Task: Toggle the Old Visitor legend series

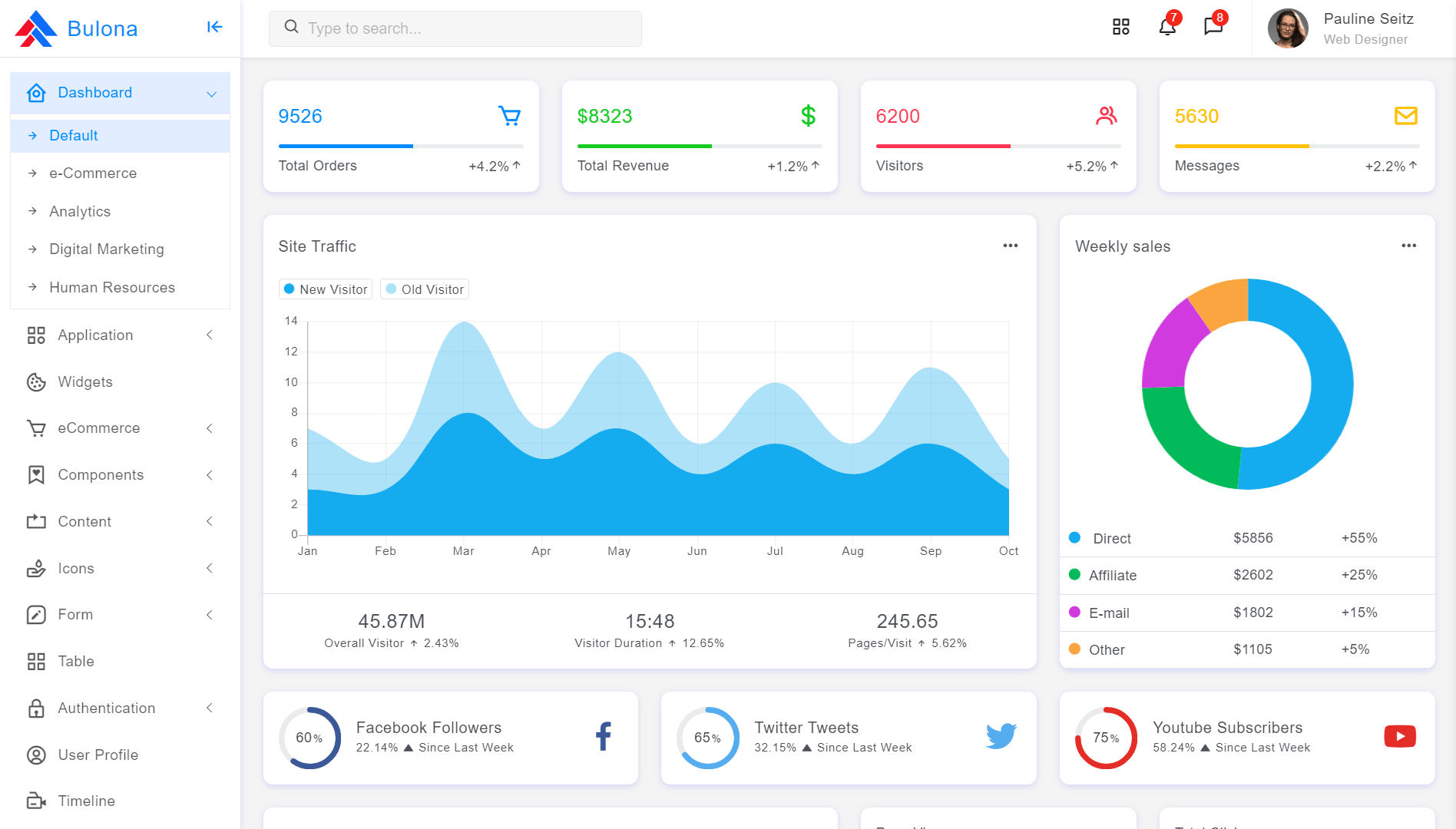Action: click(425, 289)
